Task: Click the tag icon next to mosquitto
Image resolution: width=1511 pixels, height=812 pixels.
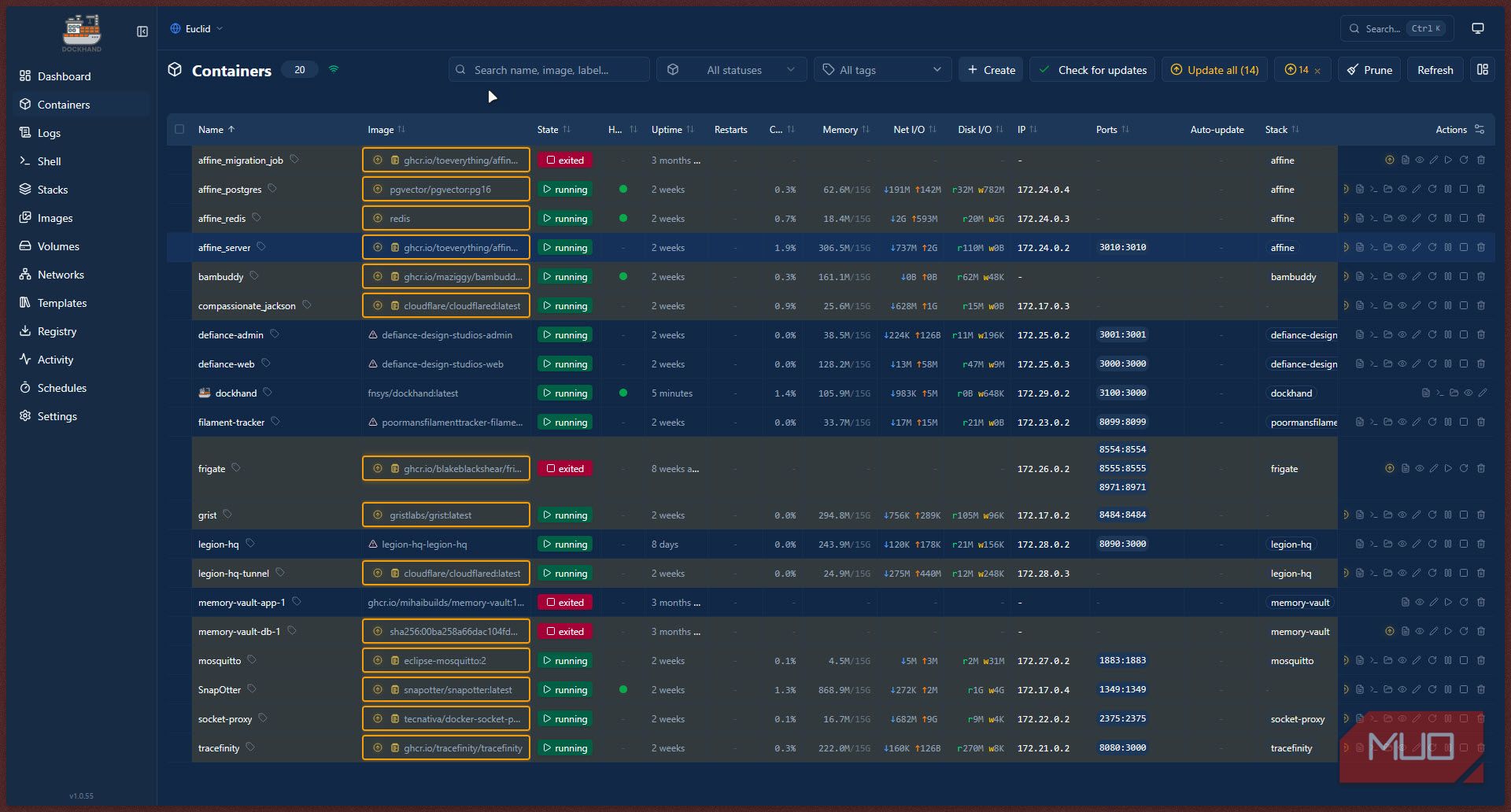Action: point(252,660)
